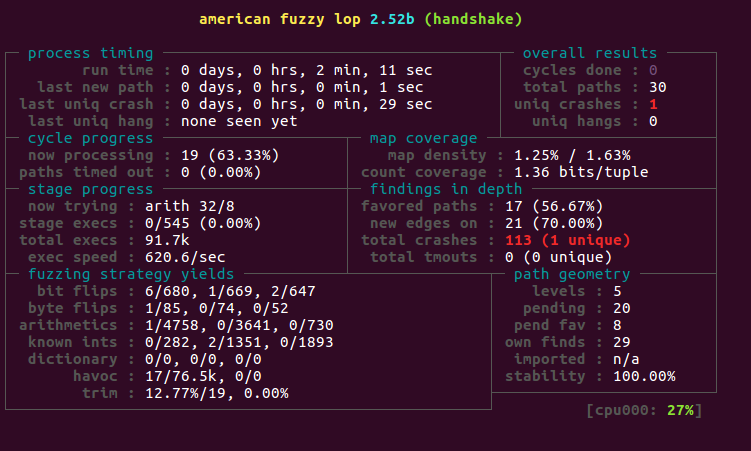Screen dimensions: 751x451
Task: Select arithmetics '1/4758, 0/3641, 0/730'
Action: [239, 325]
